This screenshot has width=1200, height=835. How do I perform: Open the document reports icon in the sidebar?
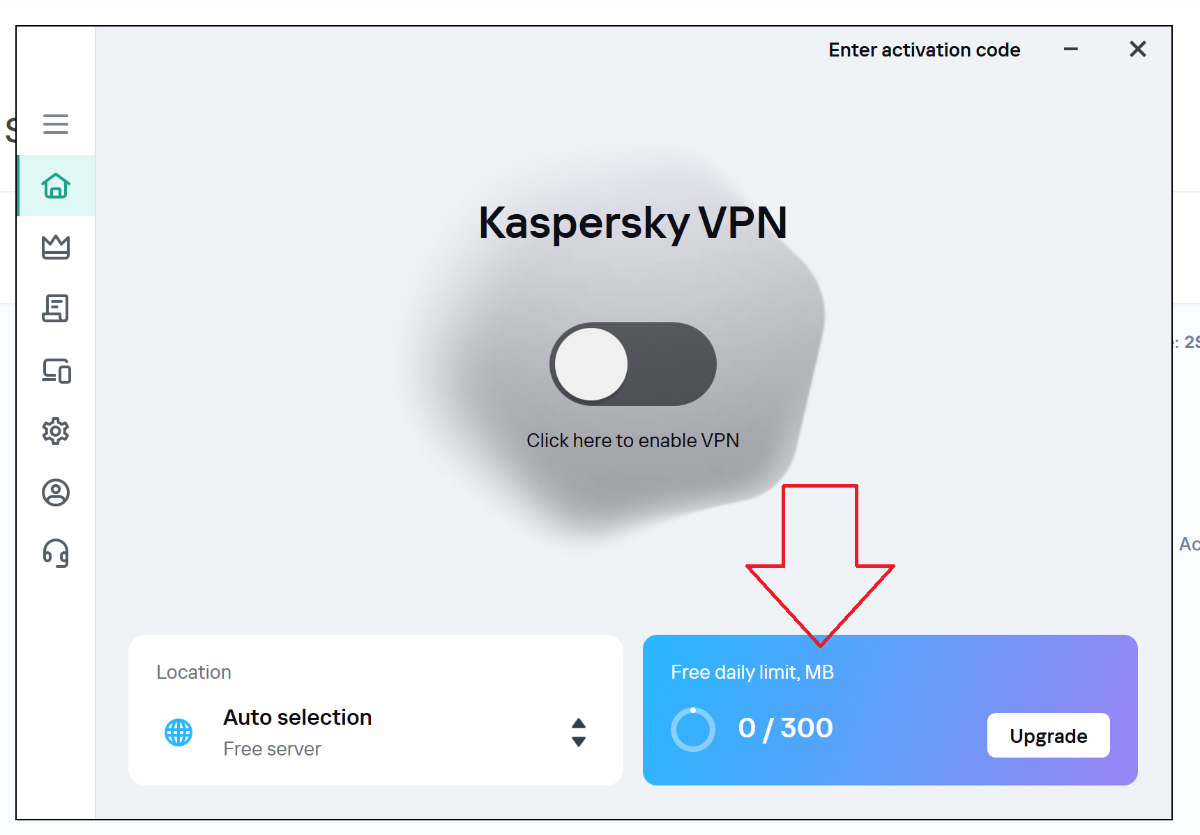pos(56,309)
